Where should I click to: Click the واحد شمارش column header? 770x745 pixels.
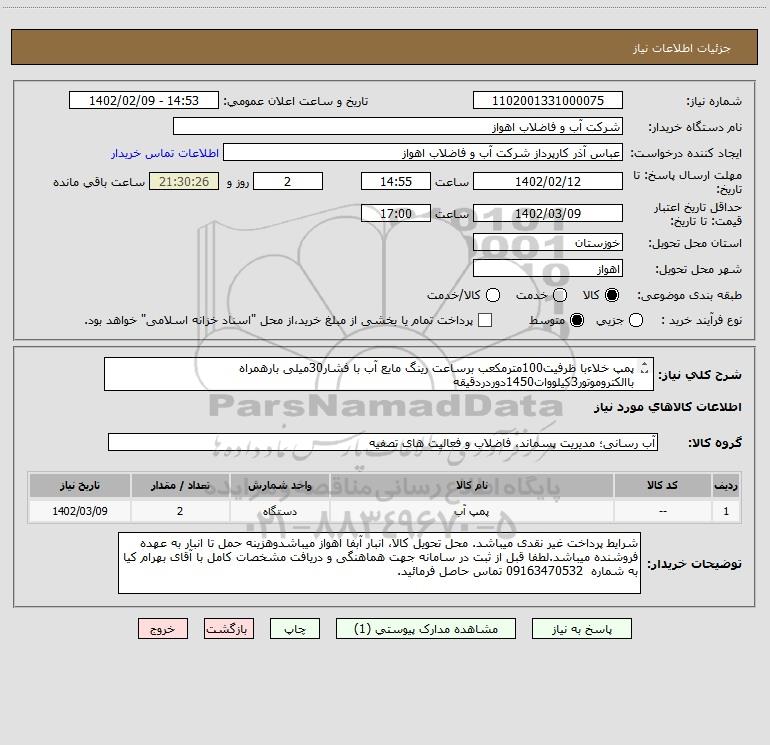[x=279, y=486]
